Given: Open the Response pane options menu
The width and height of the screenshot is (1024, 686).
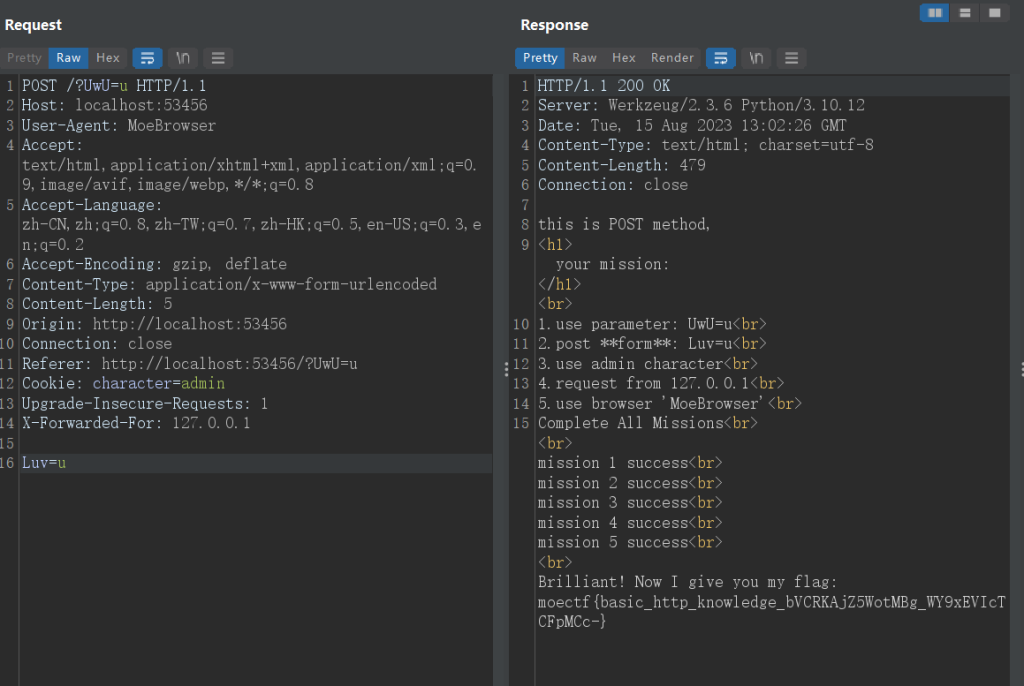Looking at the screenshot, I should pyautogui.click(x=792, y=58).
